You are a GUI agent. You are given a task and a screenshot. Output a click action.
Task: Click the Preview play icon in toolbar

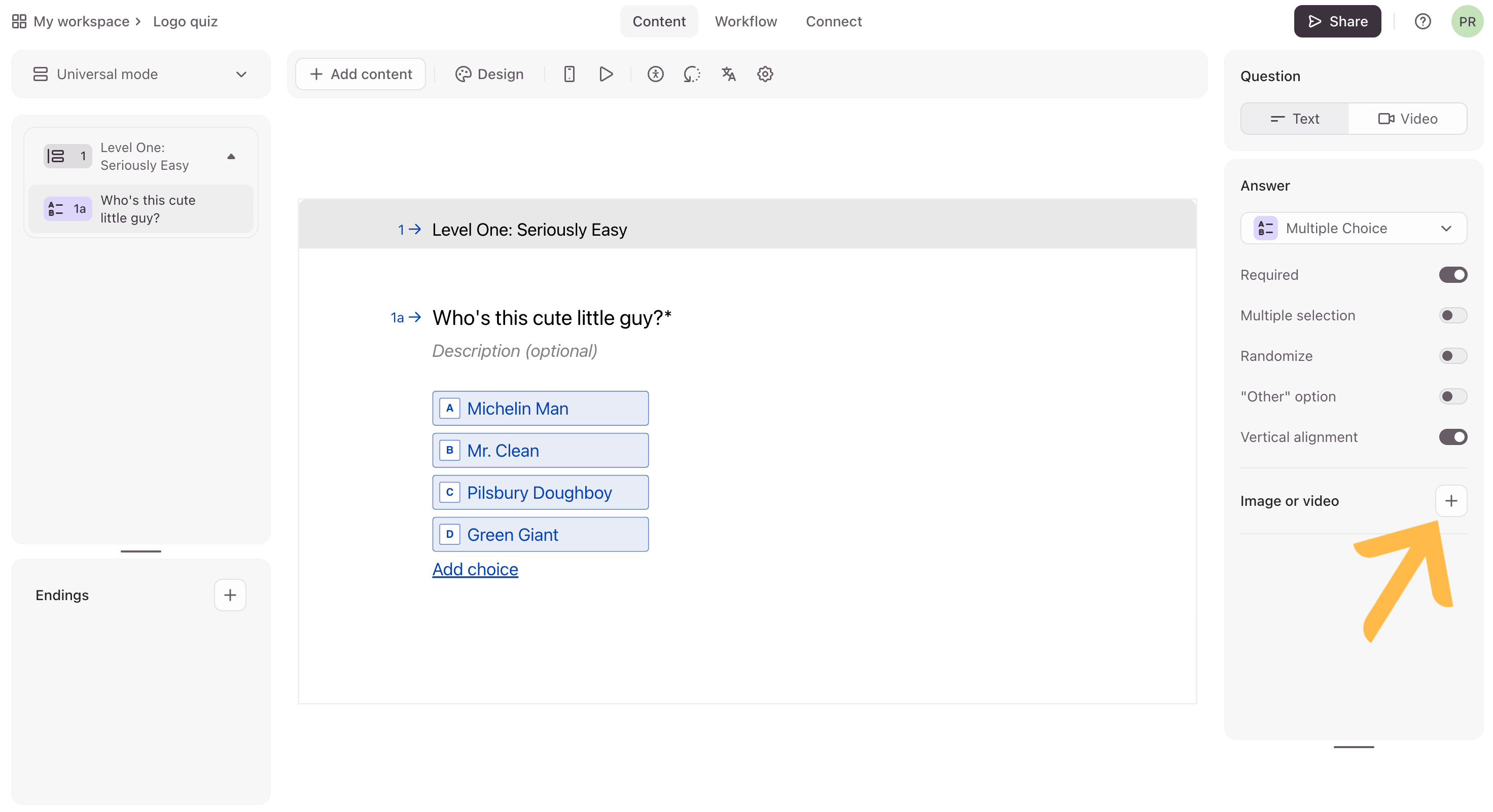(606, 74)
